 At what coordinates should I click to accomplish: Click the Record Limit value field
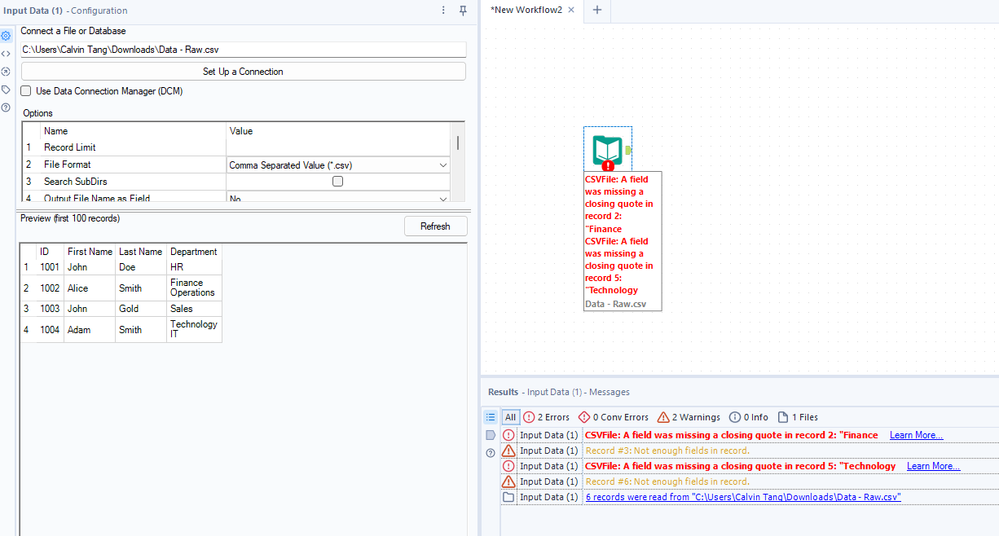pyautogui.click(x=338, y=147)
